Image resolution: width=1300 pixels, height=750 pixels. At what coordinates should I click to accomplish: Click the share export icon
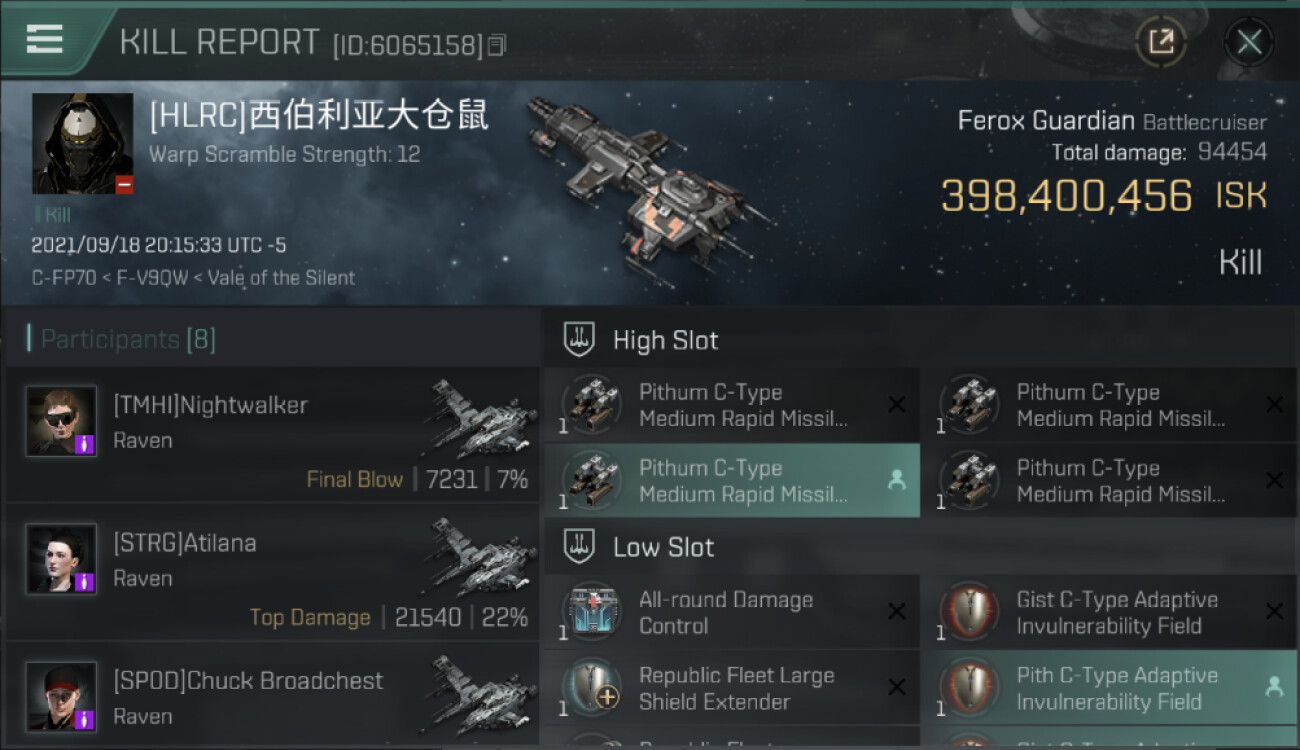click(1161, 41)
